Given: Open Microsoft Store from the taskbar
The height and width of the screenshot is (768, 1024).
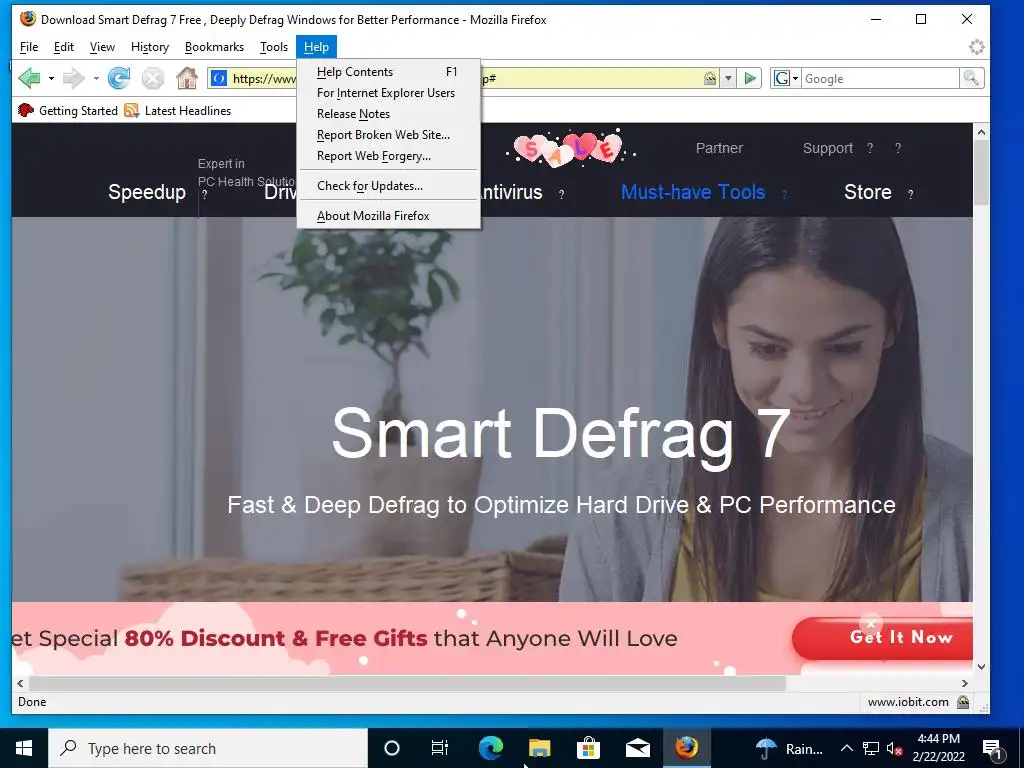Looking at the screenshot, I should [x=588, y=748].
